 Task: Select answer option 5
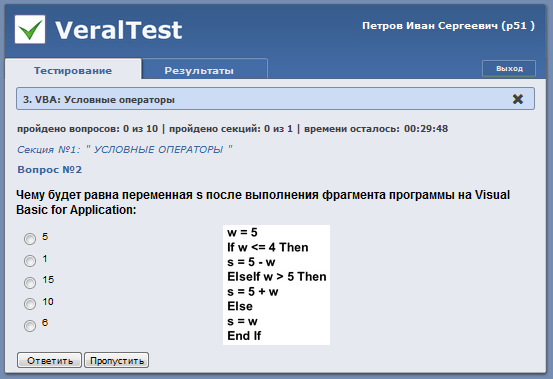click(30, 239)
